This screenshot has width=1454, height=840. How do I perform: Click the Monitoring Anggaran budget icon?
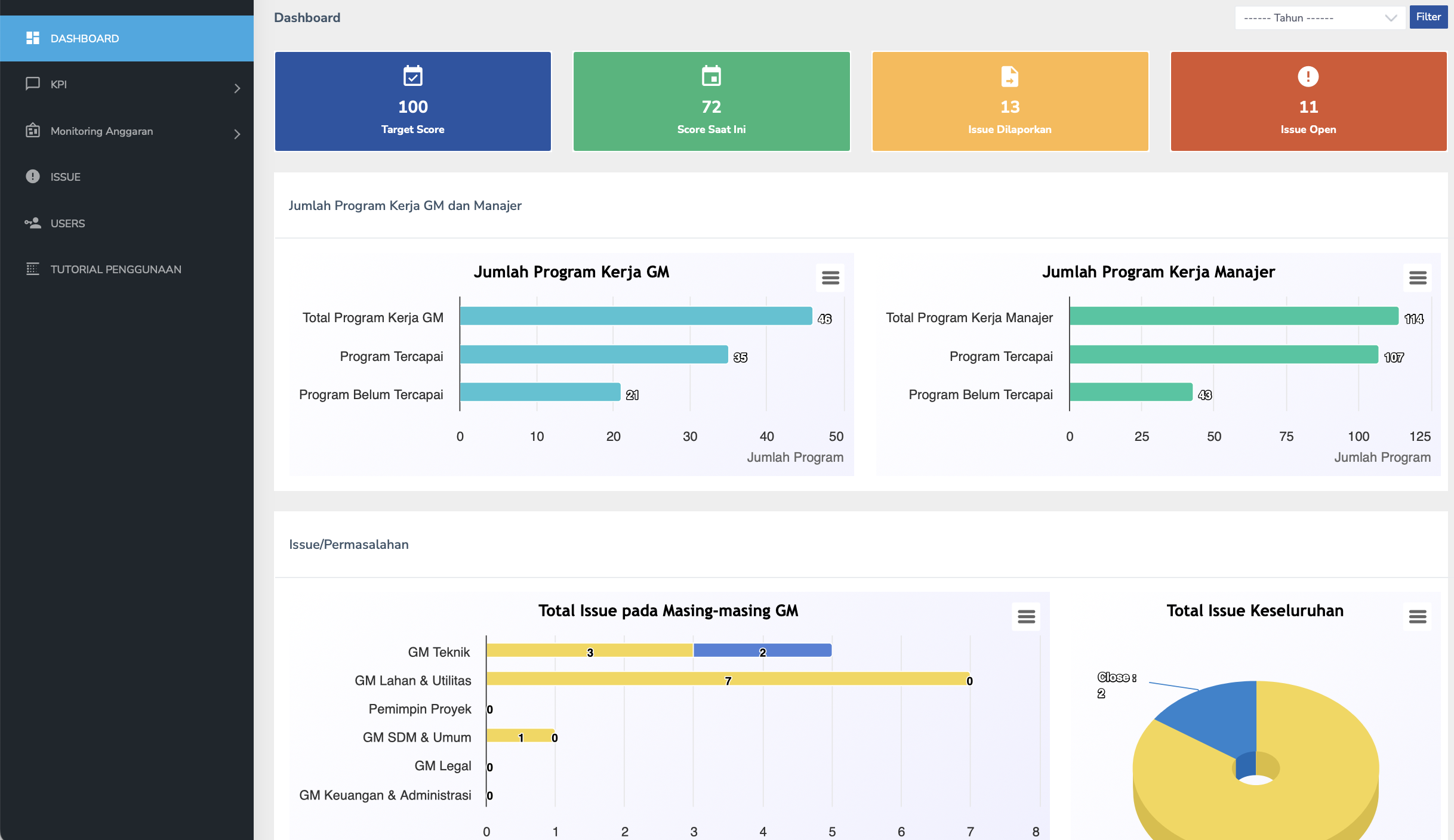click(33, 130)
